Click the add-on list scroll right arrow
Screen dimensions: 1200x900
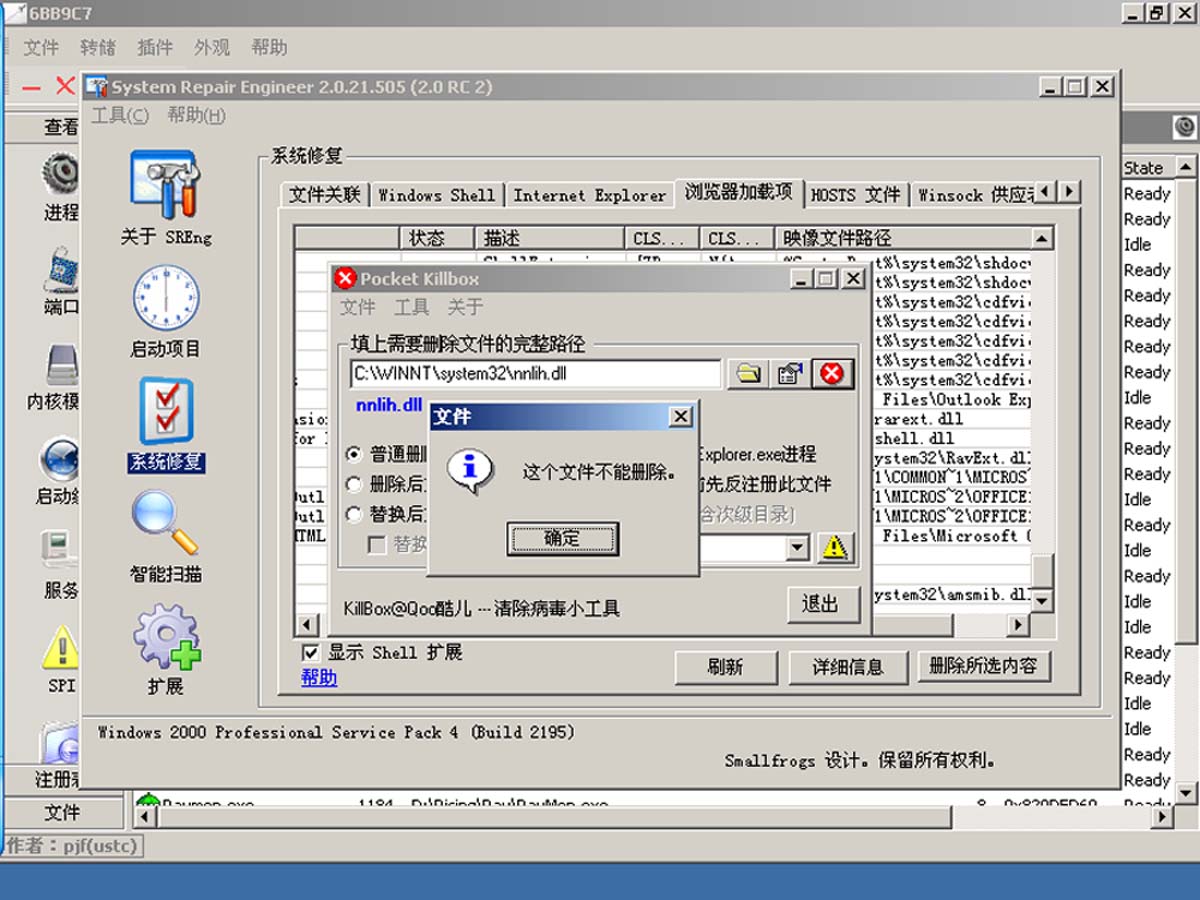(1018, 625)
